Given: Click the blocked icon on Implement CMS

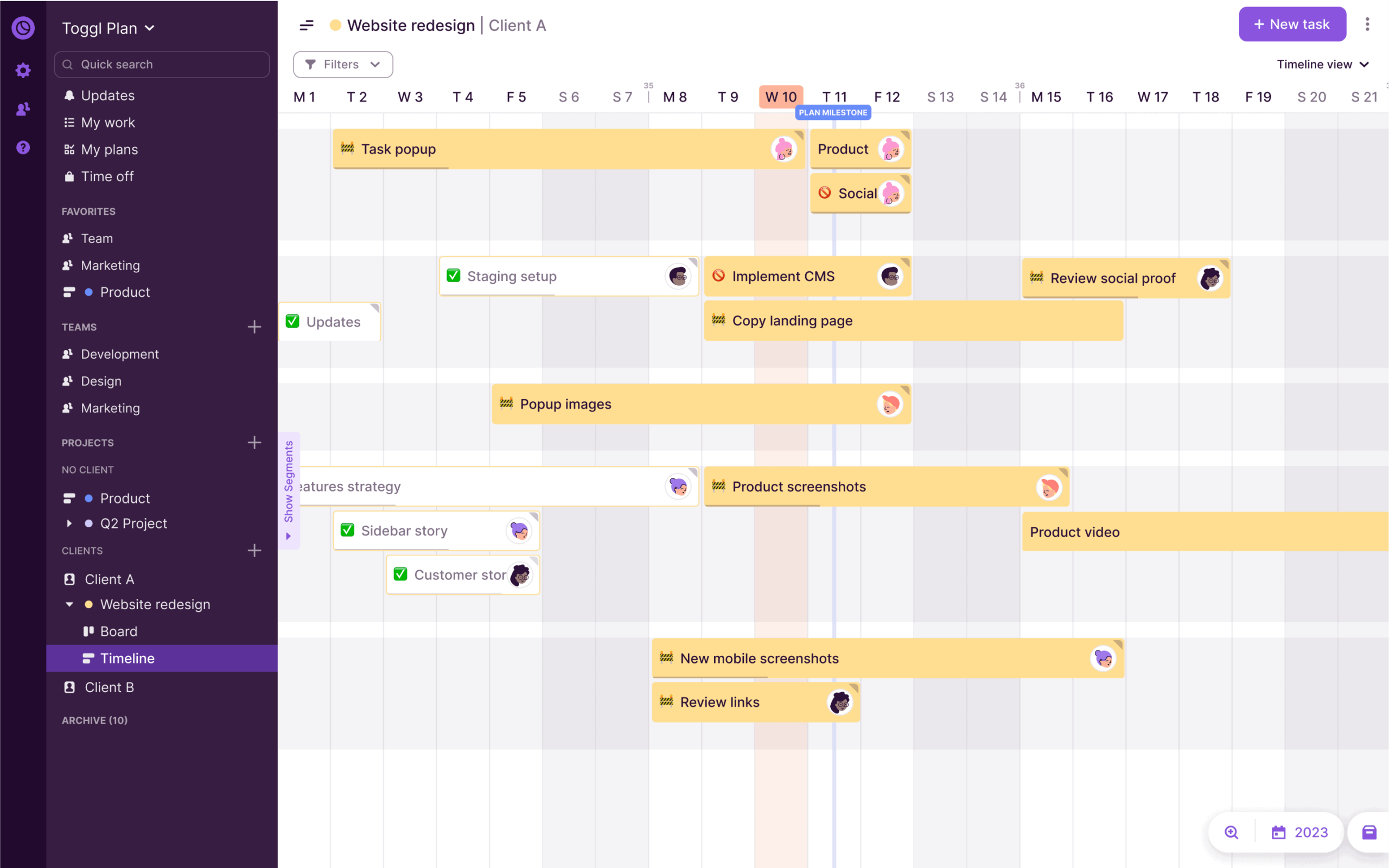Looking at the screenshot, I should coord(718,276).
